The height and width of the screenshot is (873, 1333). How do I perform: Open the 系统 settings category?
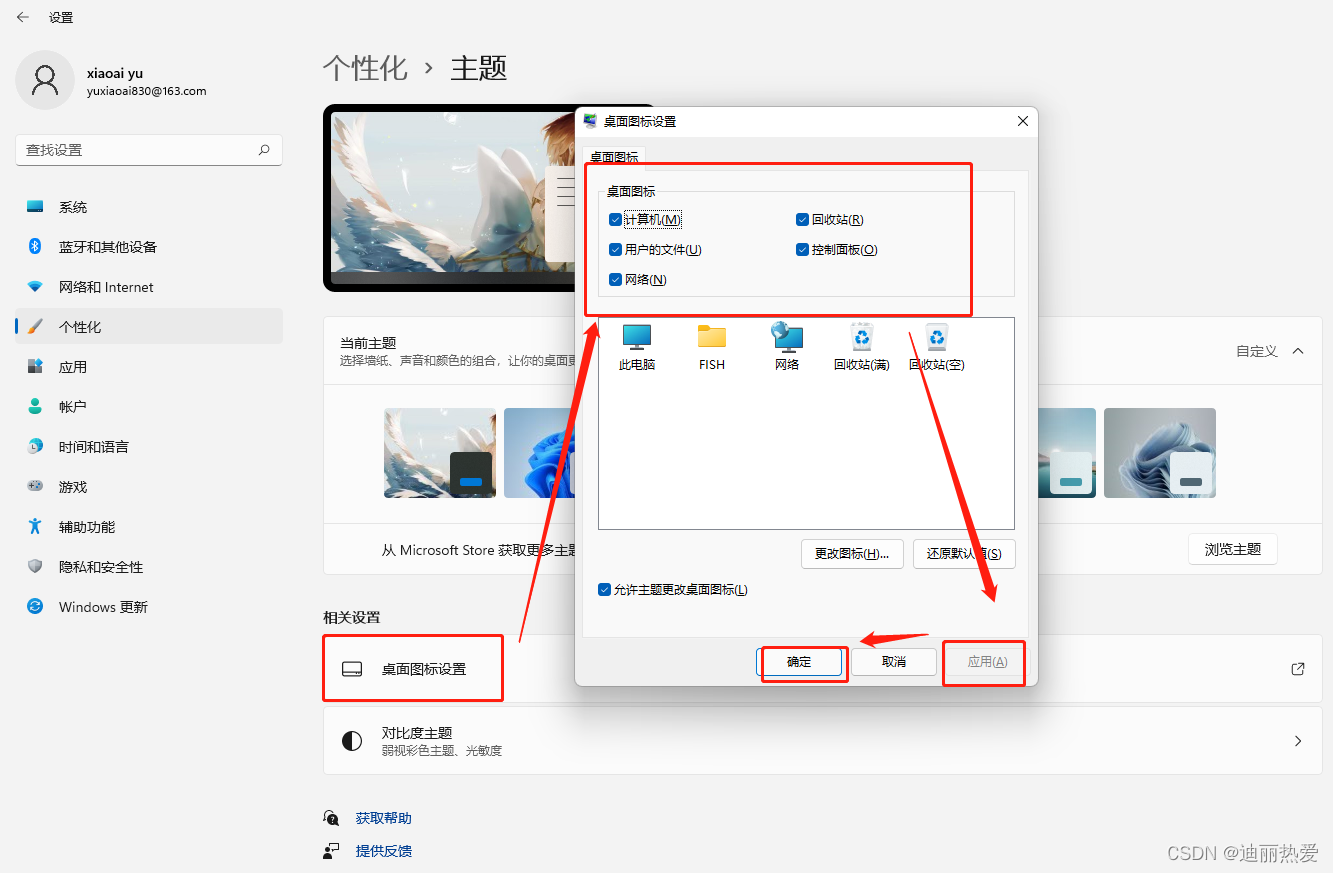149,207
